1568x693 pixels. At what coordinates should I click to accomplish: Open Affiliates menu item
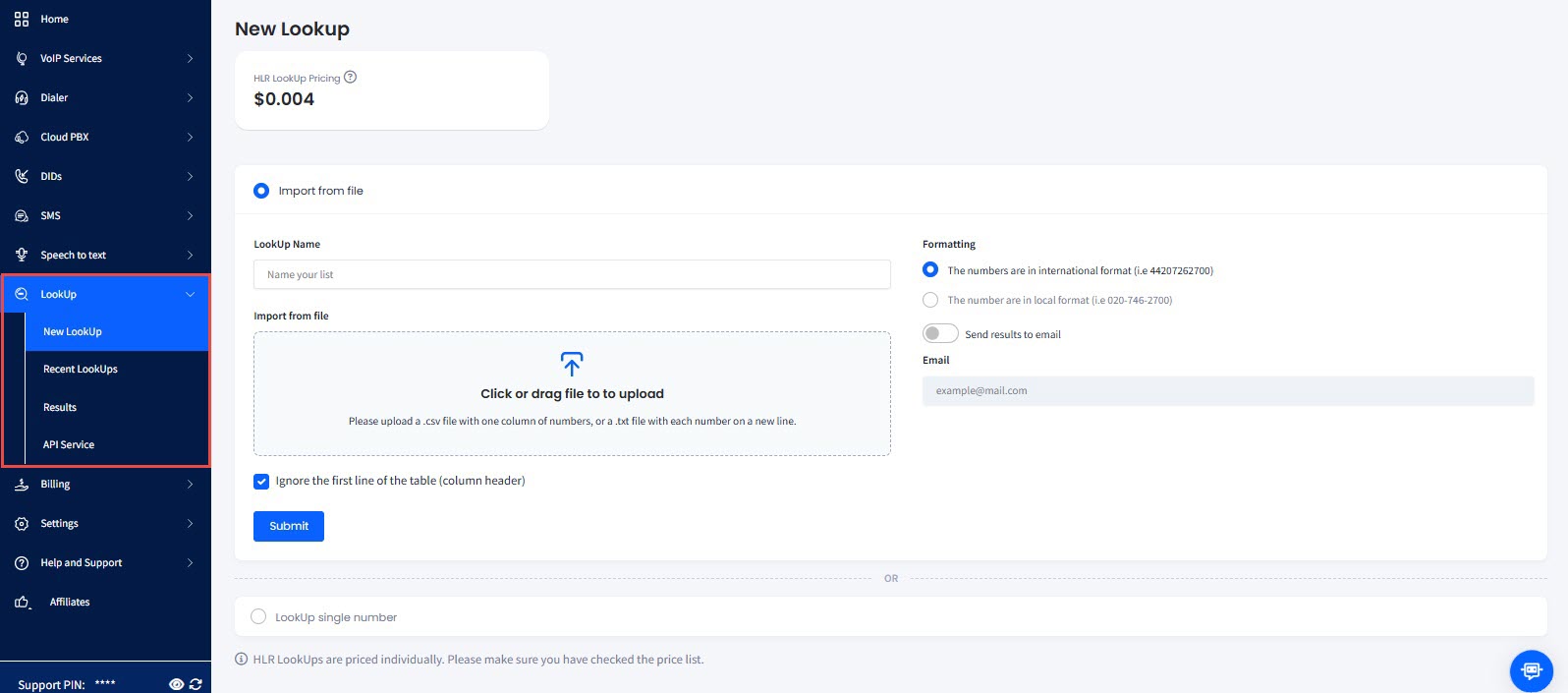(x=105, y=602)
